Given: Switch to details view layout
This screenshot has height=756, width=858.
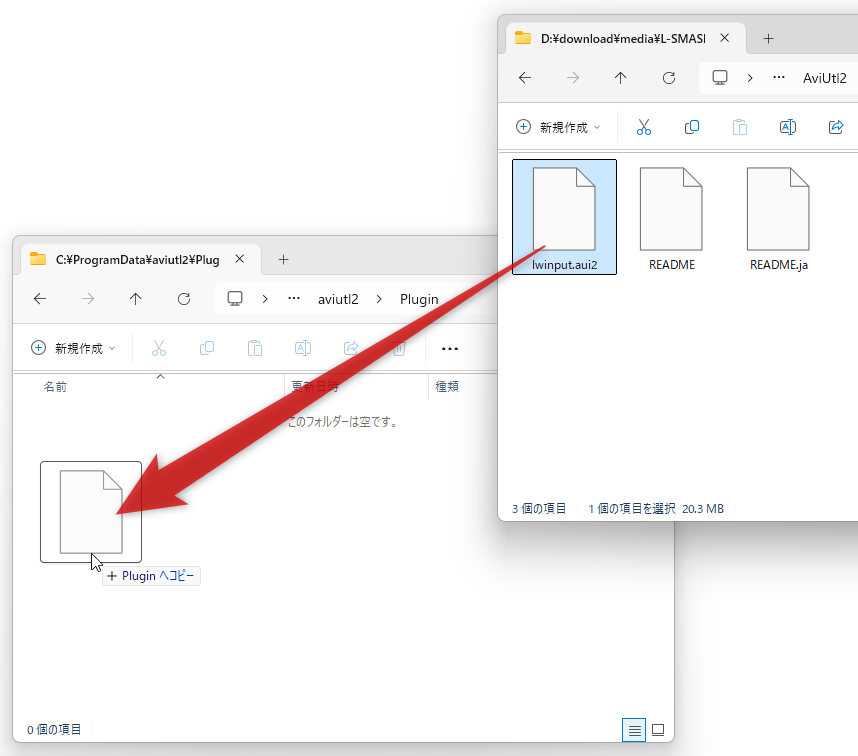Looking at the screenshot, I should point(634,730).
